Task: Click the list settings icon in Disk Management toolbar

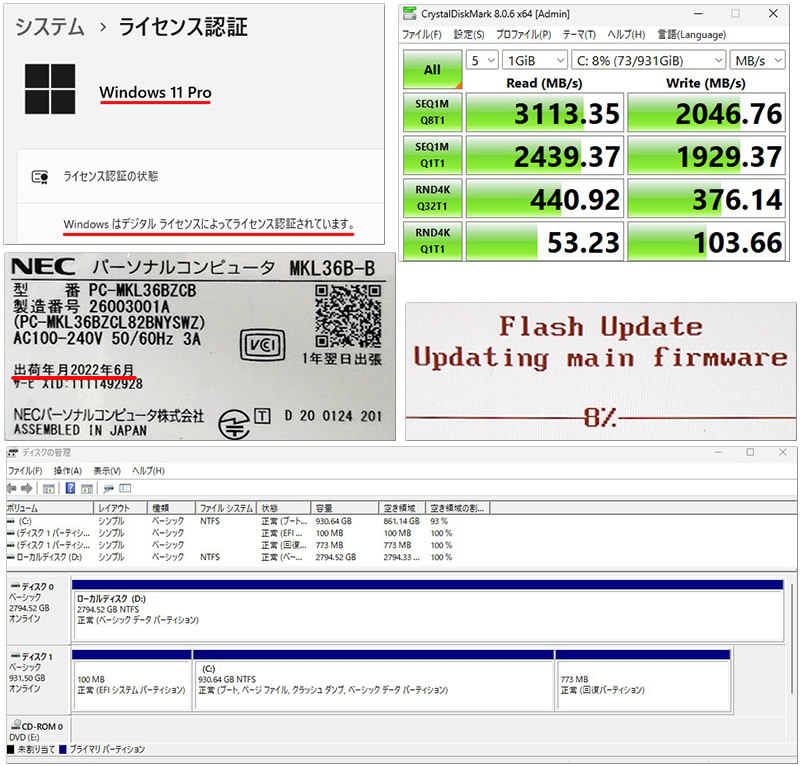Action: (125, 488)
